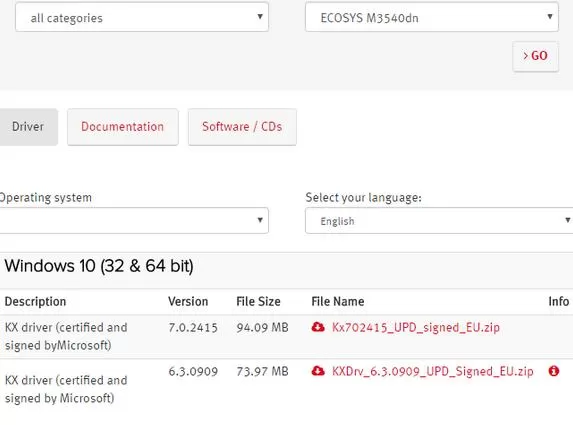Click the Windows 10 (32 & 64 bit) heading

pyautogui.click(x=99, y=266)
